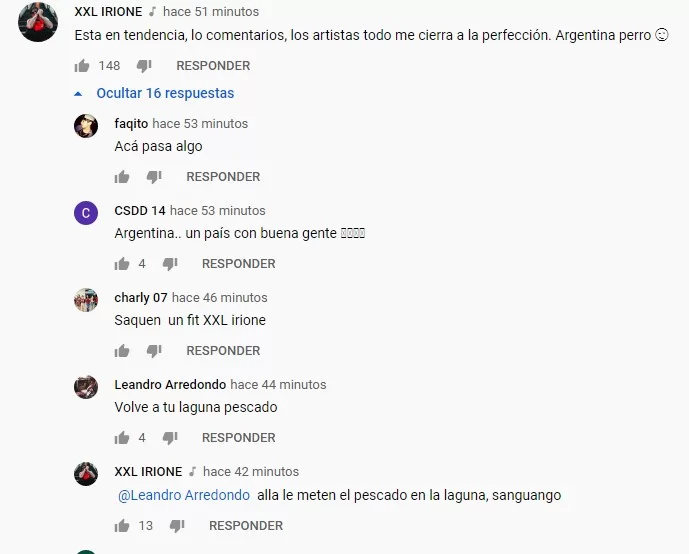The width and height of the screenshot is (689, 554).
Task: Dislike charly 07's reply about XXL irione
Action: click(154, 351)
